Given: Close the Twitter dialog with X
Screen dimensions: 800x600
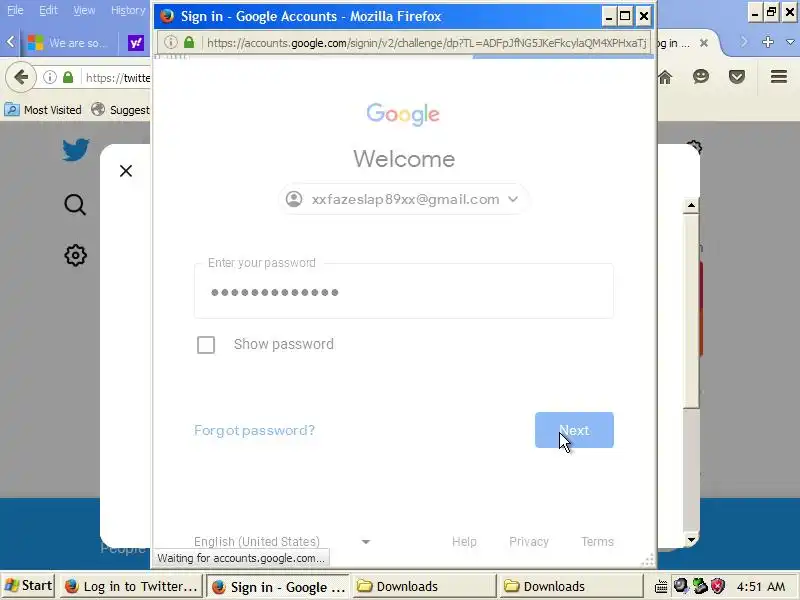Looking at the screenshot, I should [126, 171].
